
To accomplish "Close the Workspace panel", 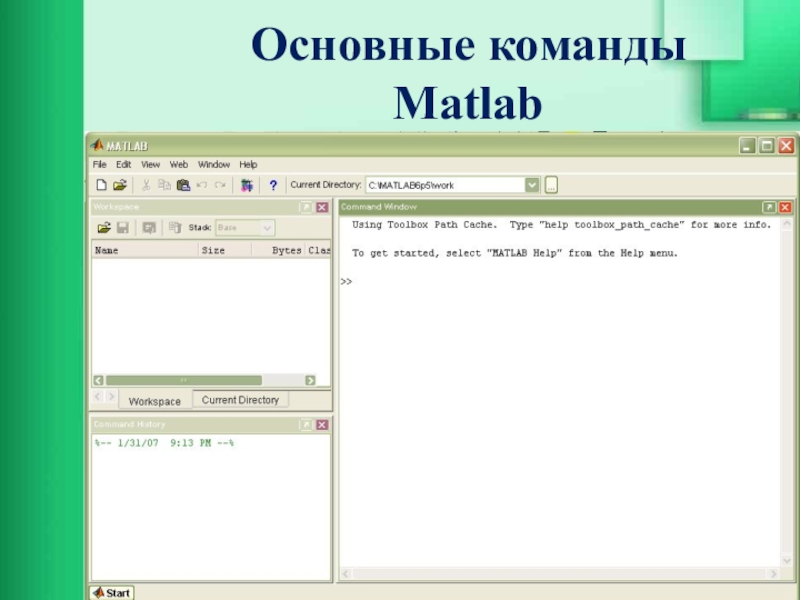I will tap(322, 207).
